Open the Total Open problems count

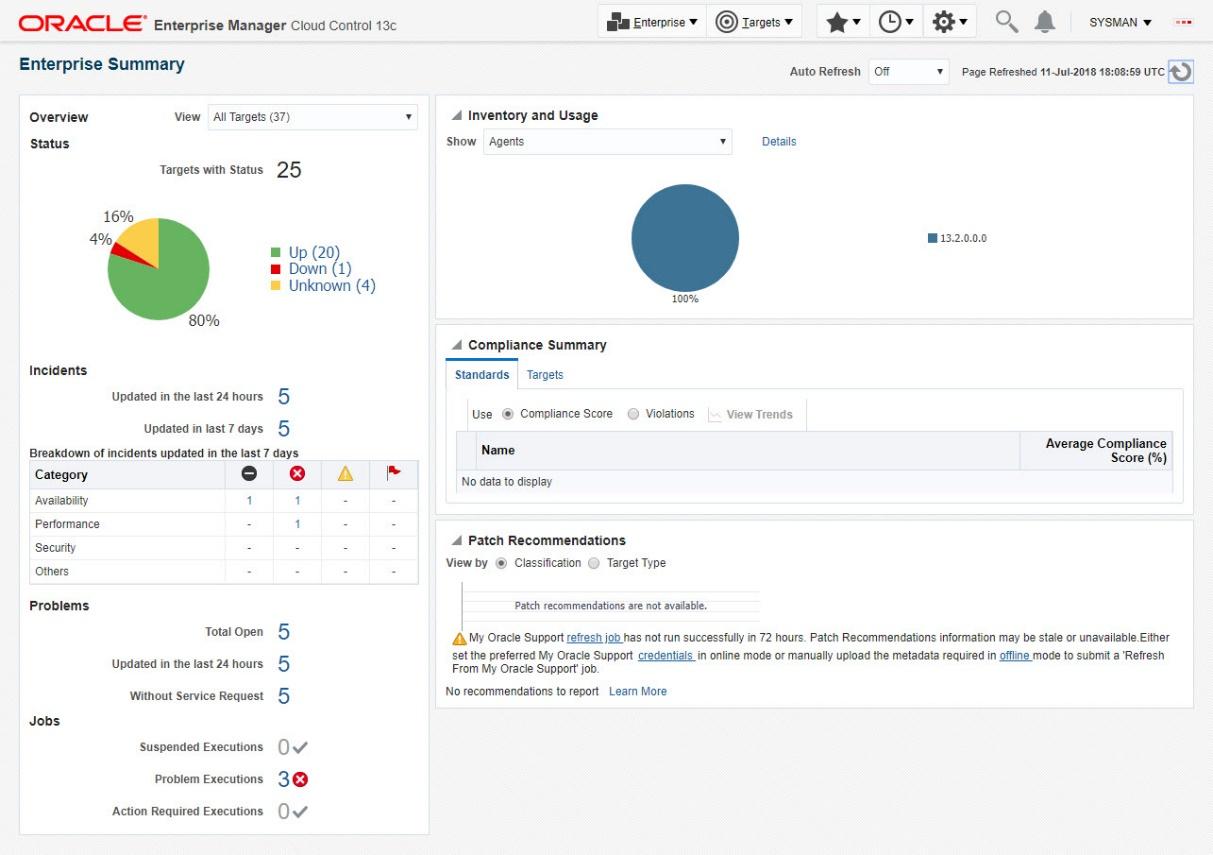click(x=284, y=632)
